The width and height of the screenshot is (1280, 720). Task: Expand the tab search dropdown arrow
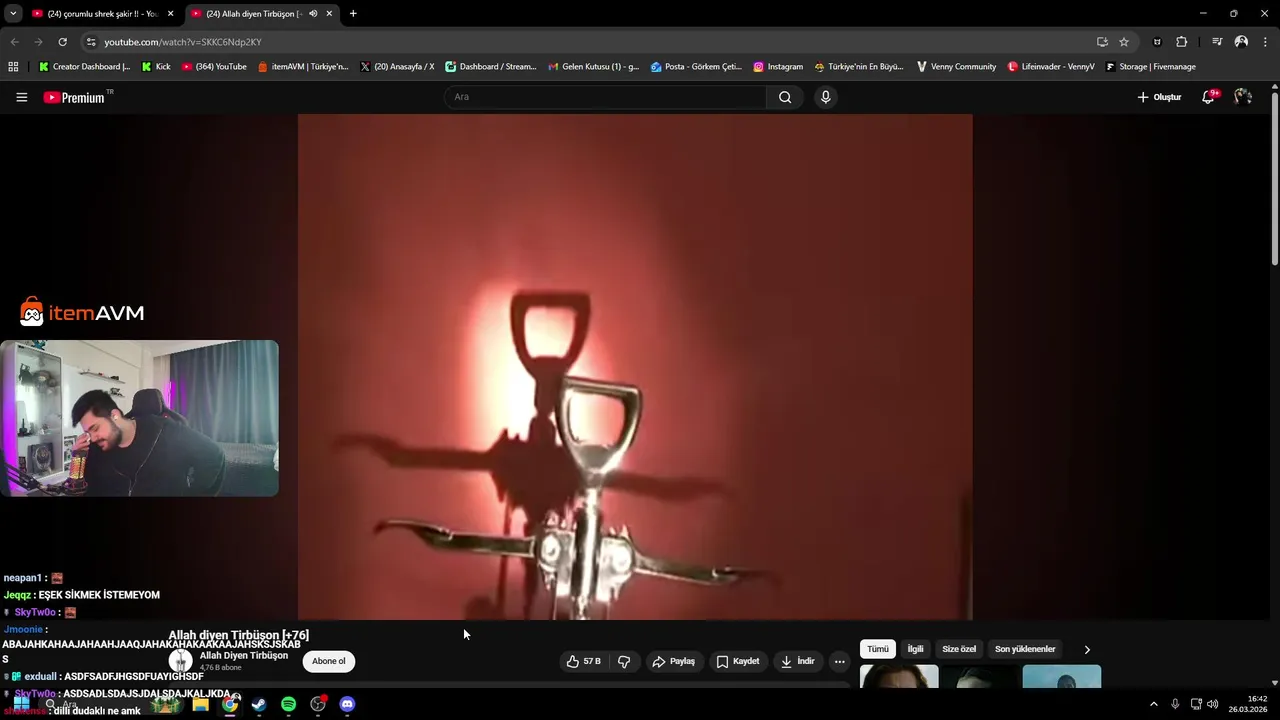(12, 14)
